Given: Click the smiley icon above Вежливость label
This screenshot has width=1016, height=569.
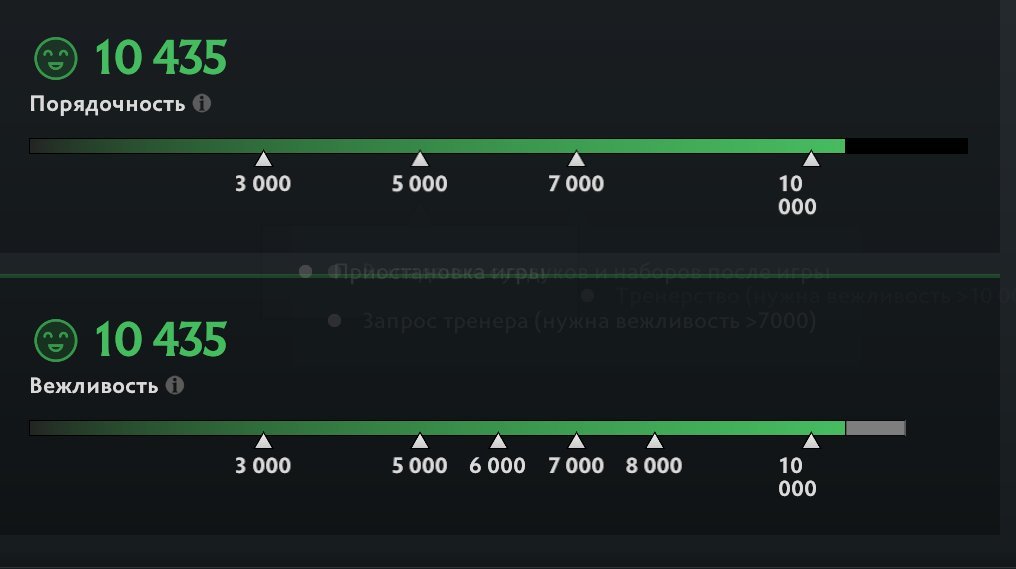Looking at the screenshot, I should (56, 341).
